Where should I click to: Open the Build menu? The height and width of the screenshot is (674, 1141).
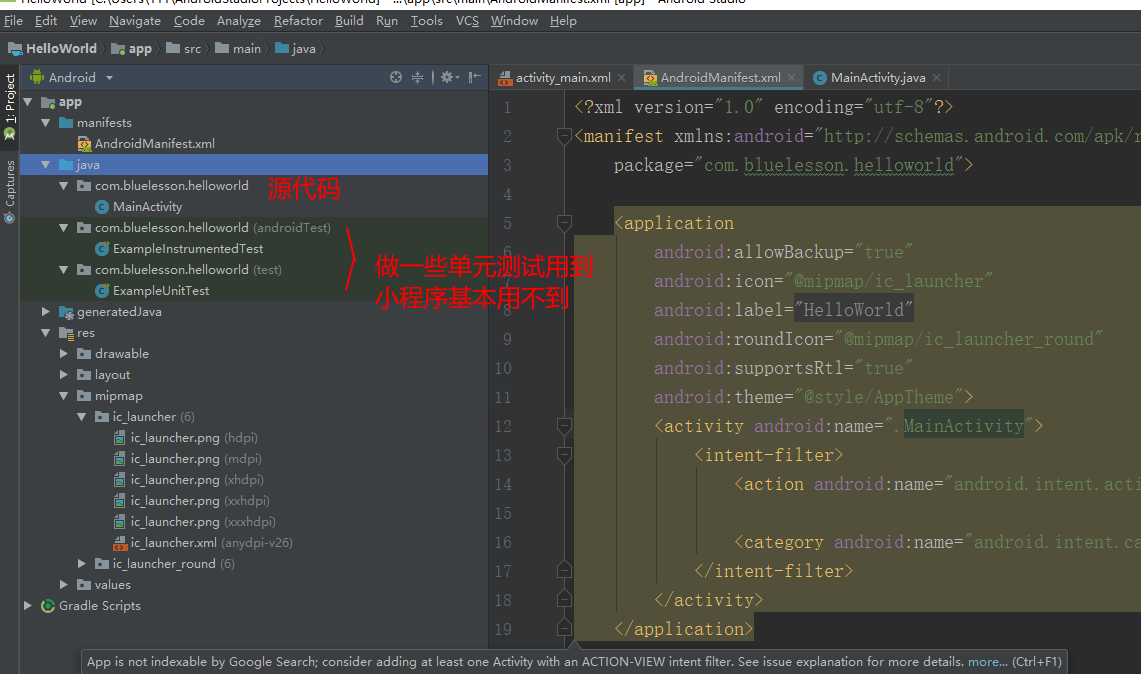[349, 21]
